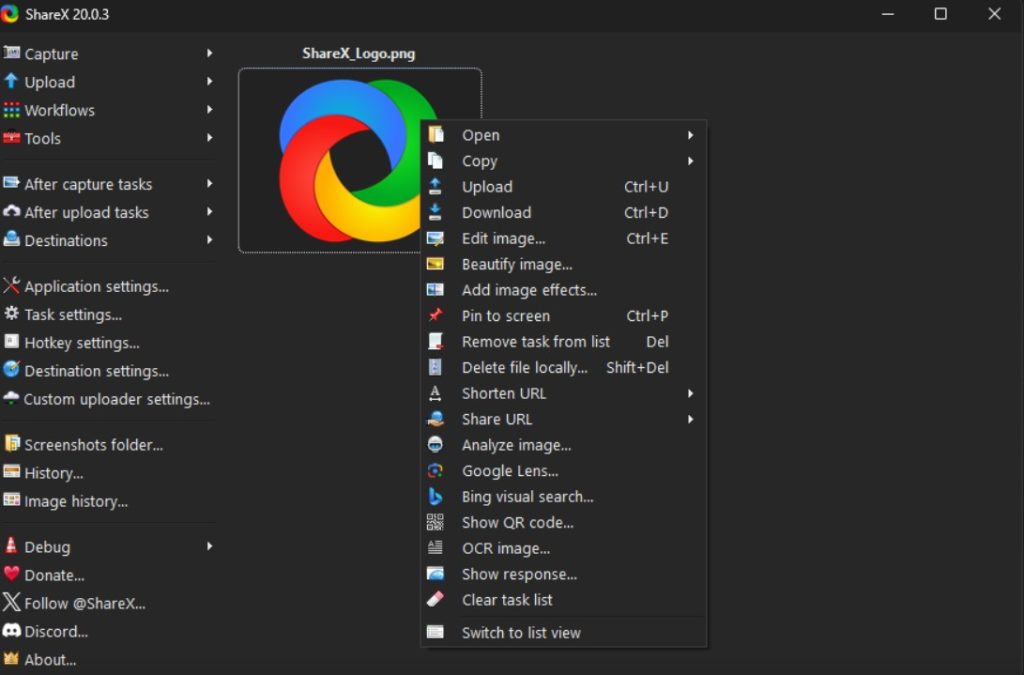Choose Switch to list view
Viewport: 1024px width, 675px height.
point(564,633)
